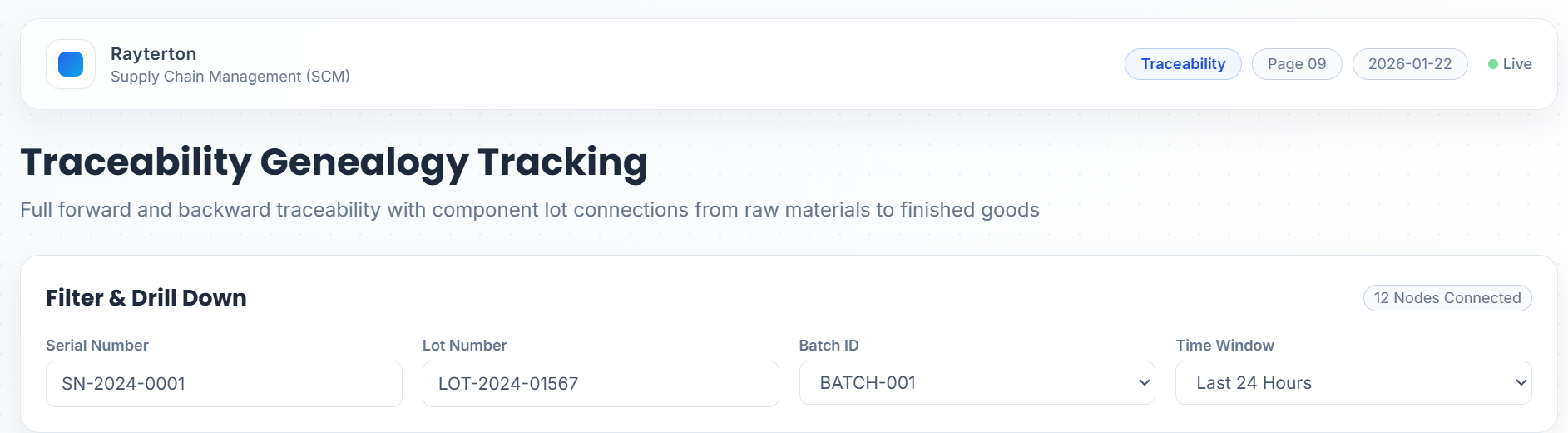This screenshot has width=1568, height=433.
Task: Click the Serial Number field label
Action: tap(97, 346)
